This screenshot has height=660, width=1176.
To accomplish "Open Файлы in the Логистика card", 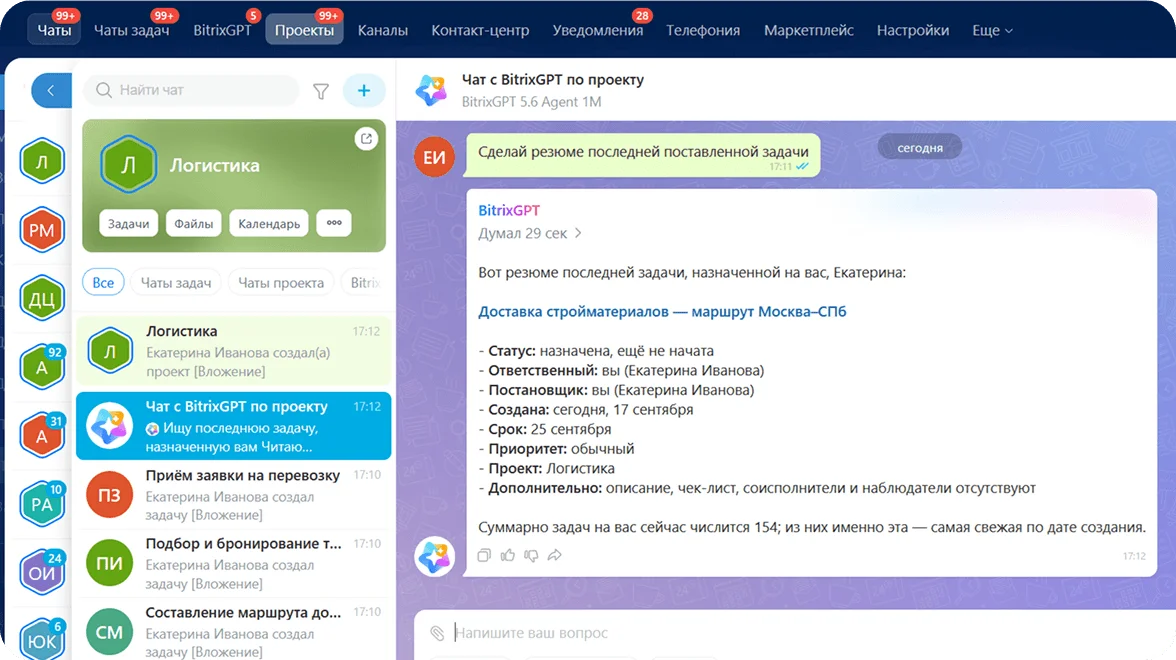I will (194, 224).
